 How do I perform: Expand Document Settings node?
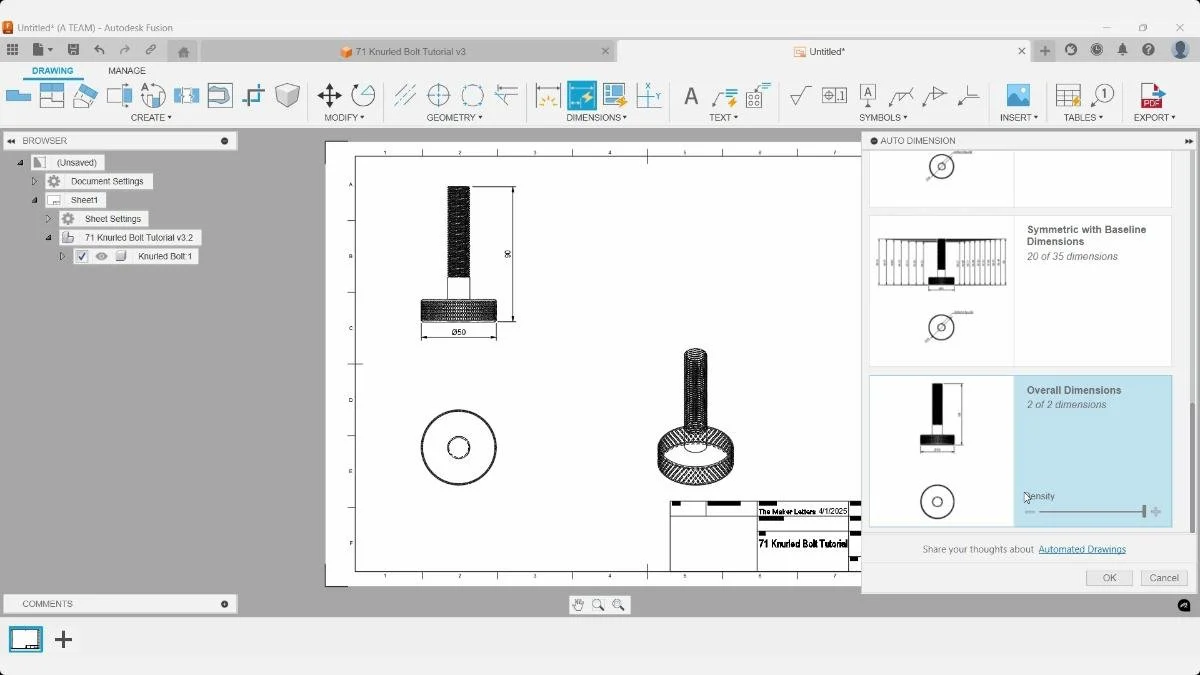tap(34, 181)
